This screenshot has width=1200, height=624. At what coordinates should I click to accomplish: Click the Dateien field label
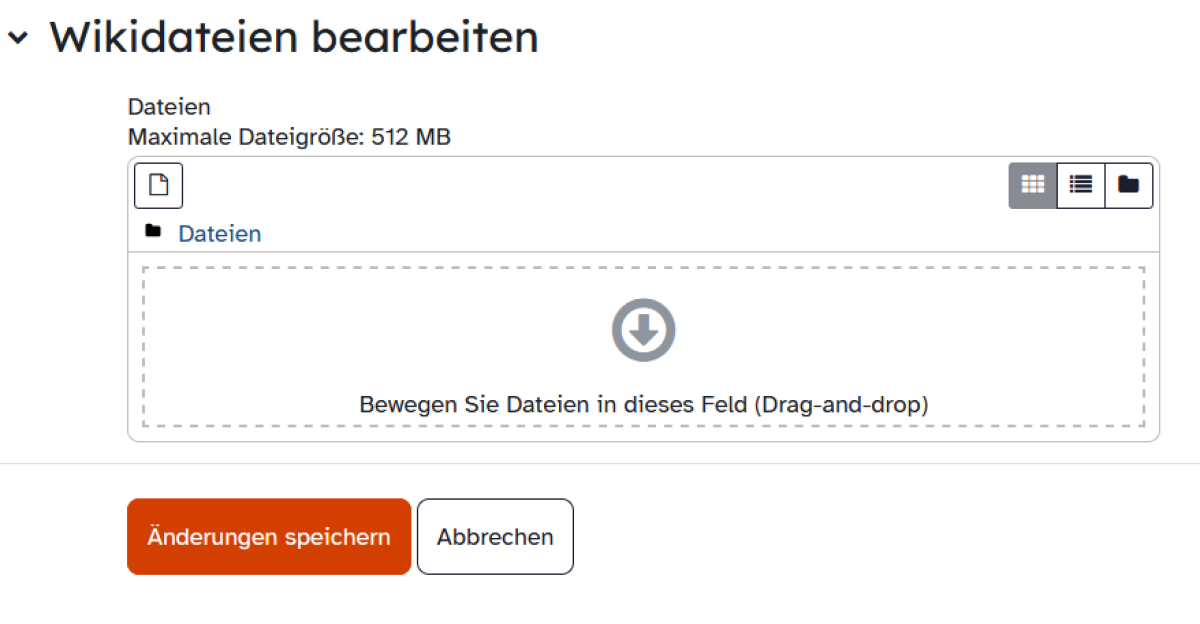tap(169, 107)
